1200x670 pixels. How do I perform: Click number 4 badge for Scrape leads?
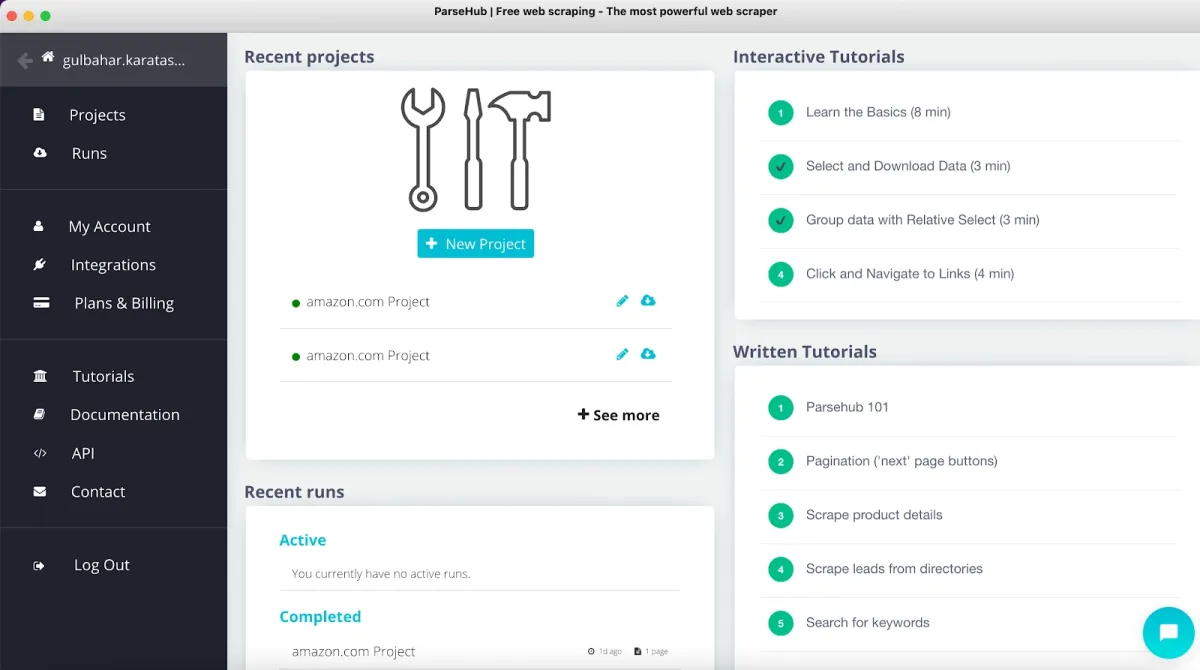781,570
